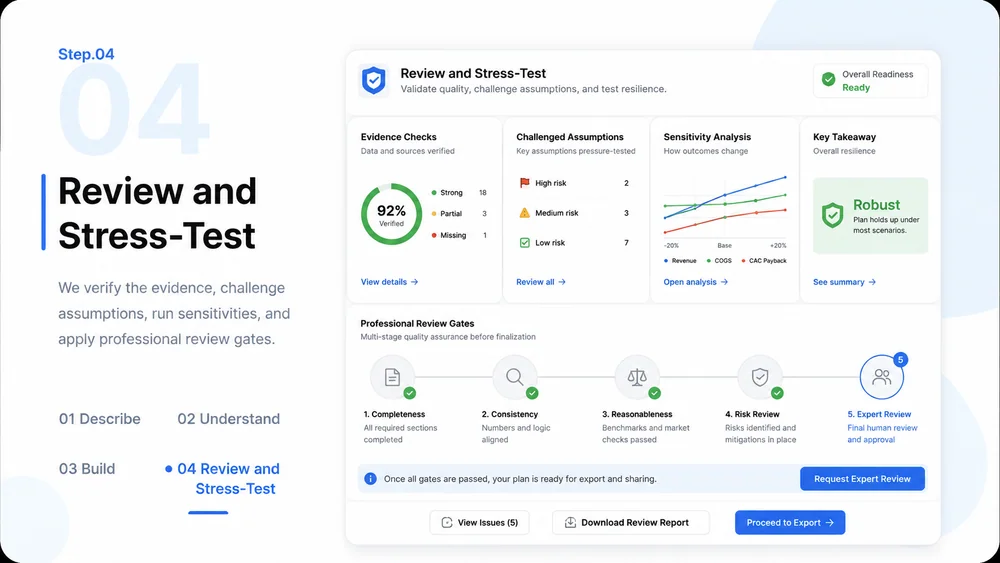The height and width of the screenshot is (563, 1000).
Task: Click the Medium risk warning triangle icon
Action: (x=524, y=213)
